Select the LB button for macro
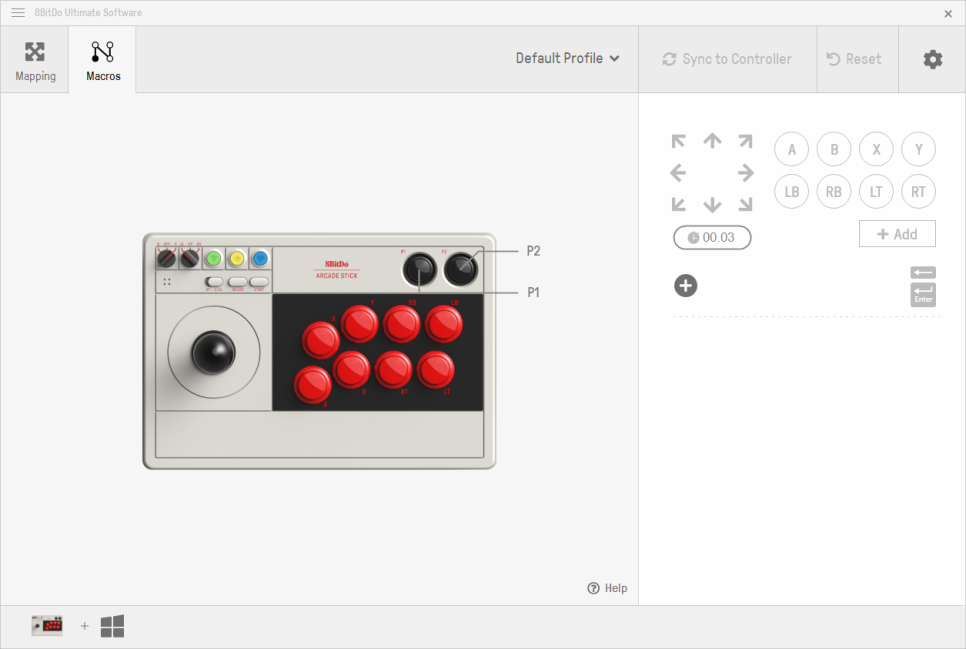Screen dimensions: 966x649 coord(792,192)
